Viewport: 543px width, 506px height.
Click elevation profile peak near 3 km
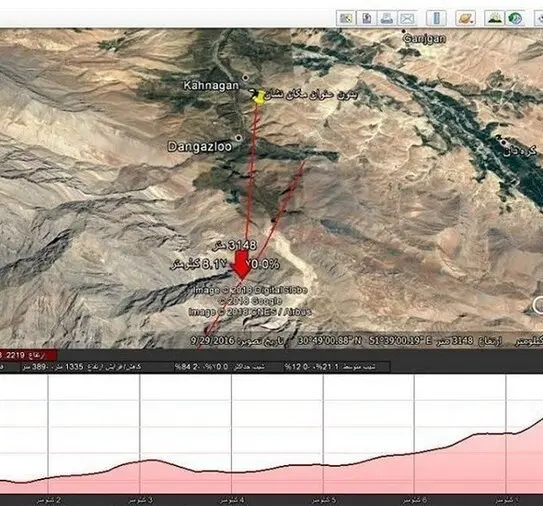click(151, 460)
